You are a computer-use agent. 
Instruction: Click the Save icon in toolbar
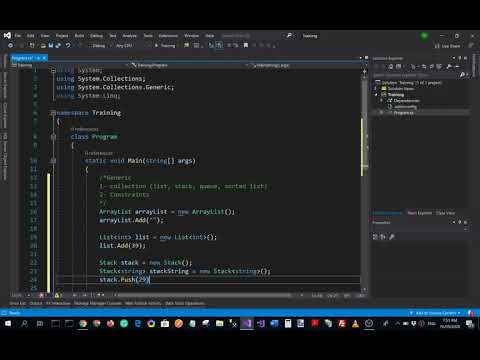(x=51, y=45)
